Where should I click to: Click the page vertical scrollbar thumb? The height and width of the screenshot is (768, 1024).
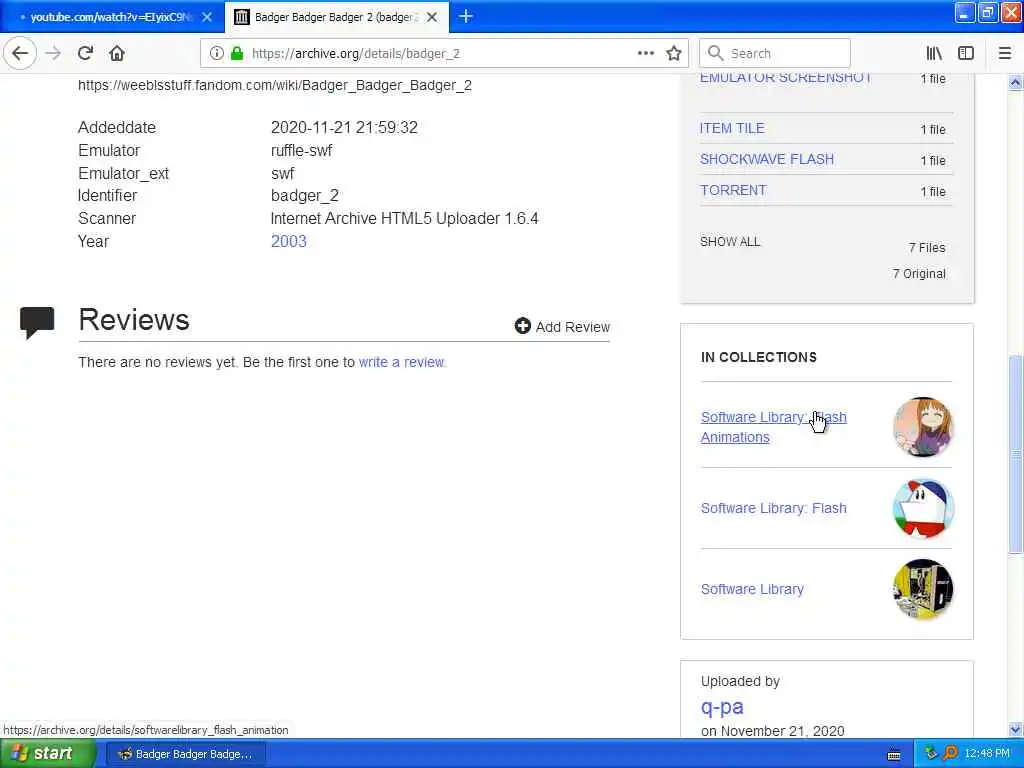[1015, 455]
